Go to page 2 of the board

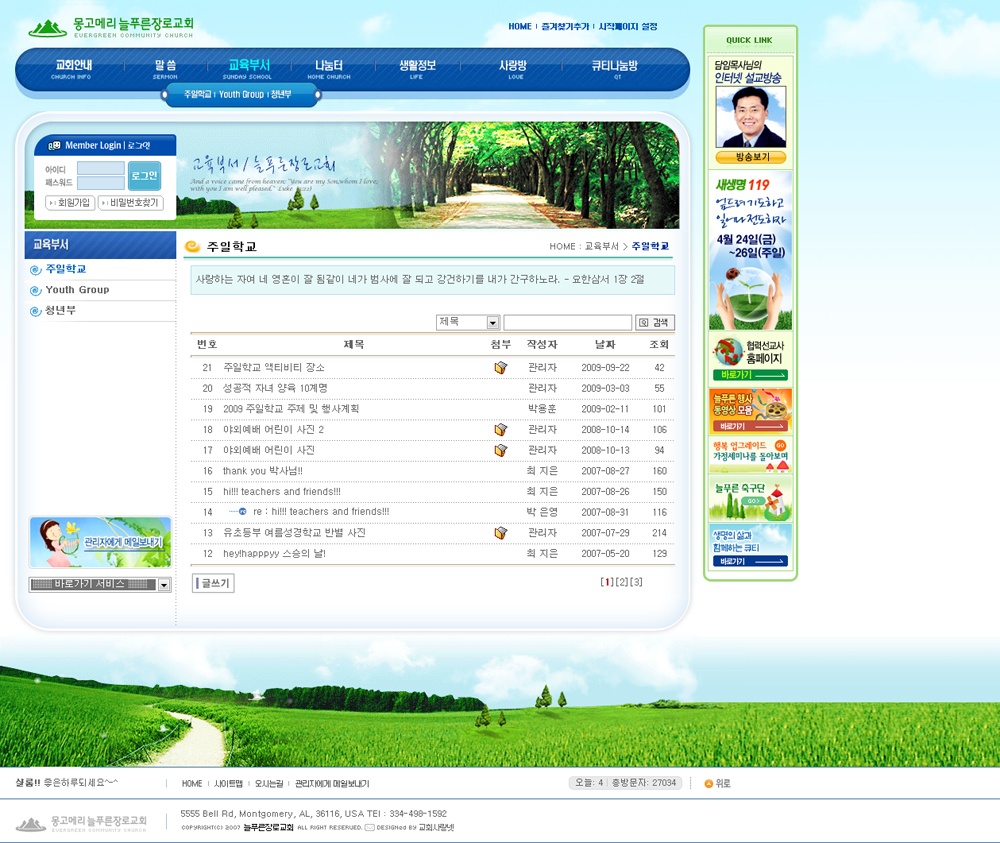pyautogui.click(x=621, y=582)
